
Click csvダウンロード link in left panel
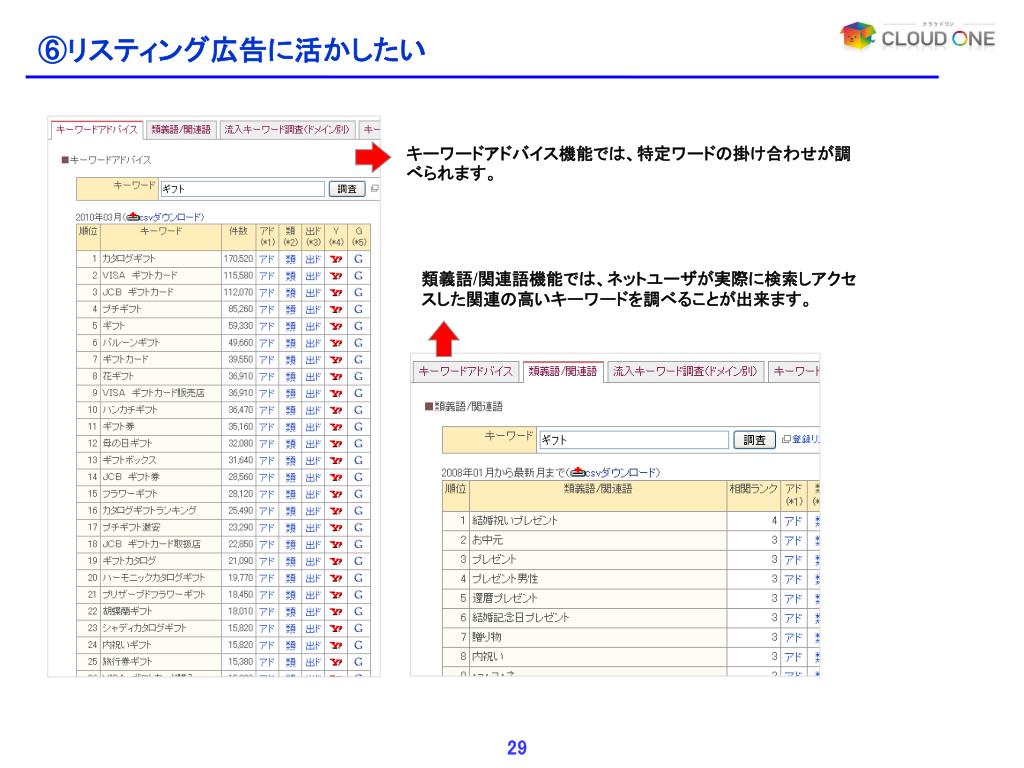(x=170, y=216)
